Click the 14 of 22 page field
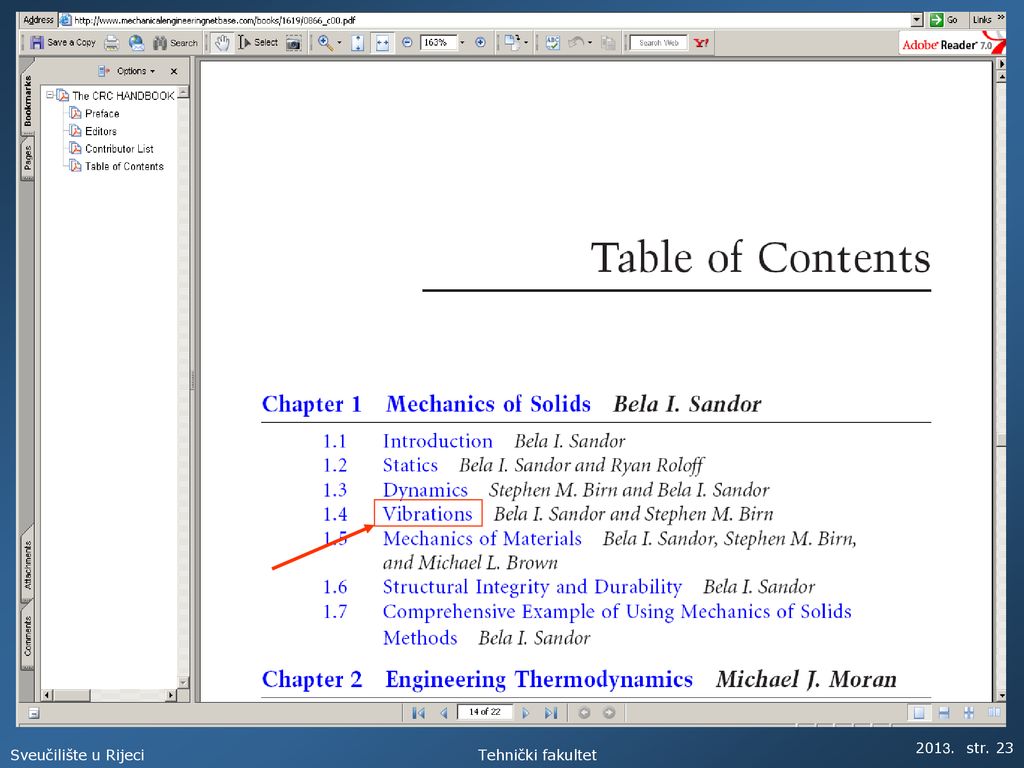This screenshot has height=768, width=1024. click(485, 712)
